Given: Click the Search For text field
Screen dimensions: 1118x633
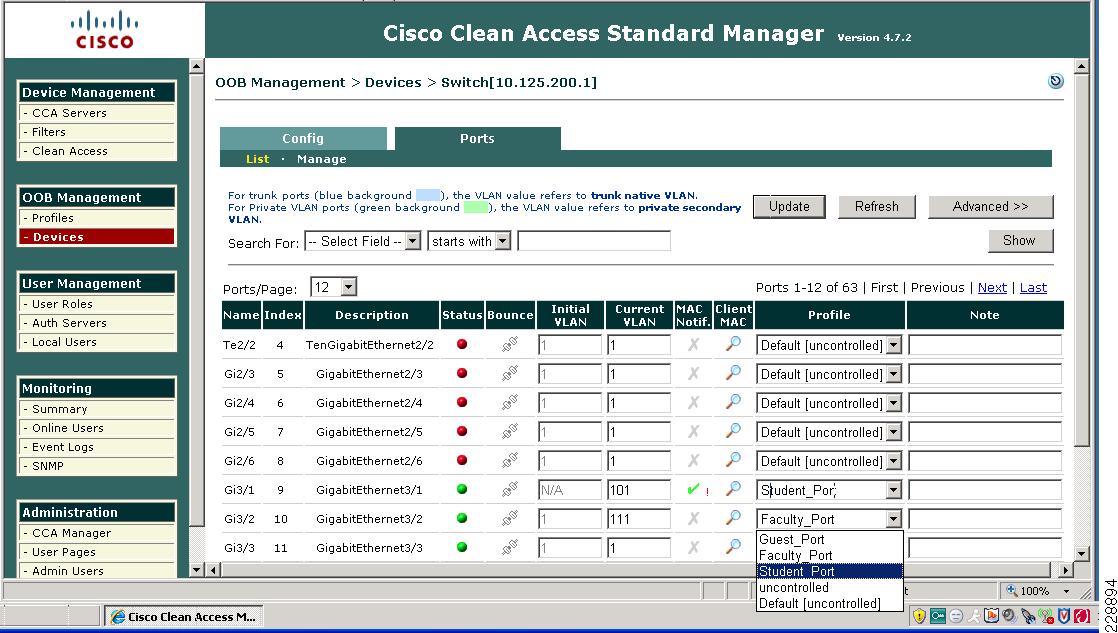Looking at the screenshot, I should tap(594, 241).
